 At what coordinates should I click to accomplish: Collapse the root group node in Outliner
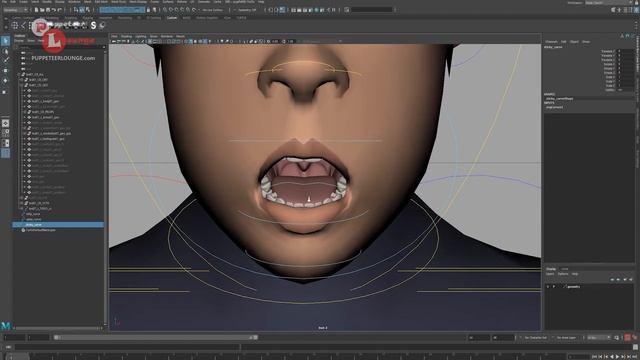tap(20, 74)
